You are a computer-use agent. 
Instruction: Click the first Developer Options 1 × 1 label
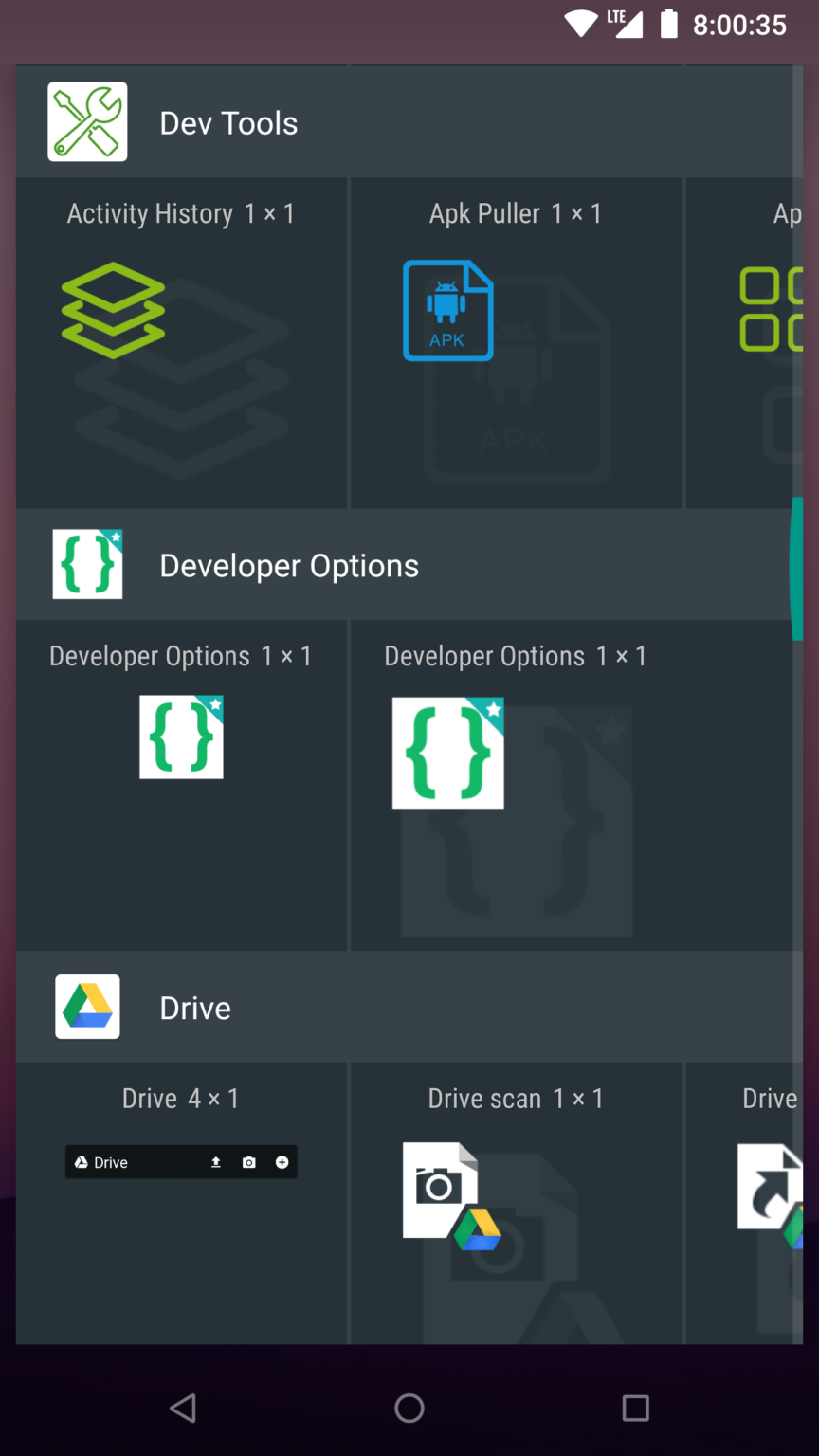[x=181, y=656]
